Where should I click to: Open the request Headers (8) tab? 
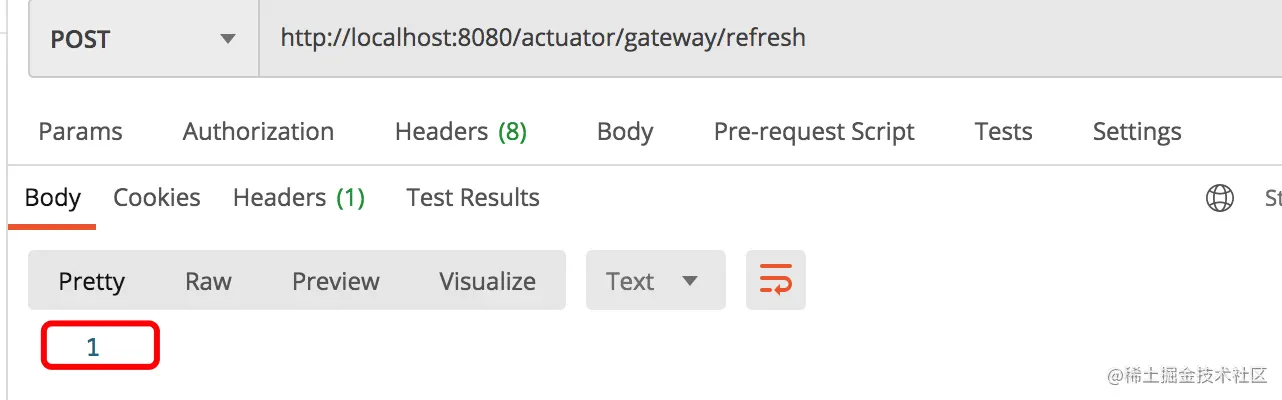460,132
